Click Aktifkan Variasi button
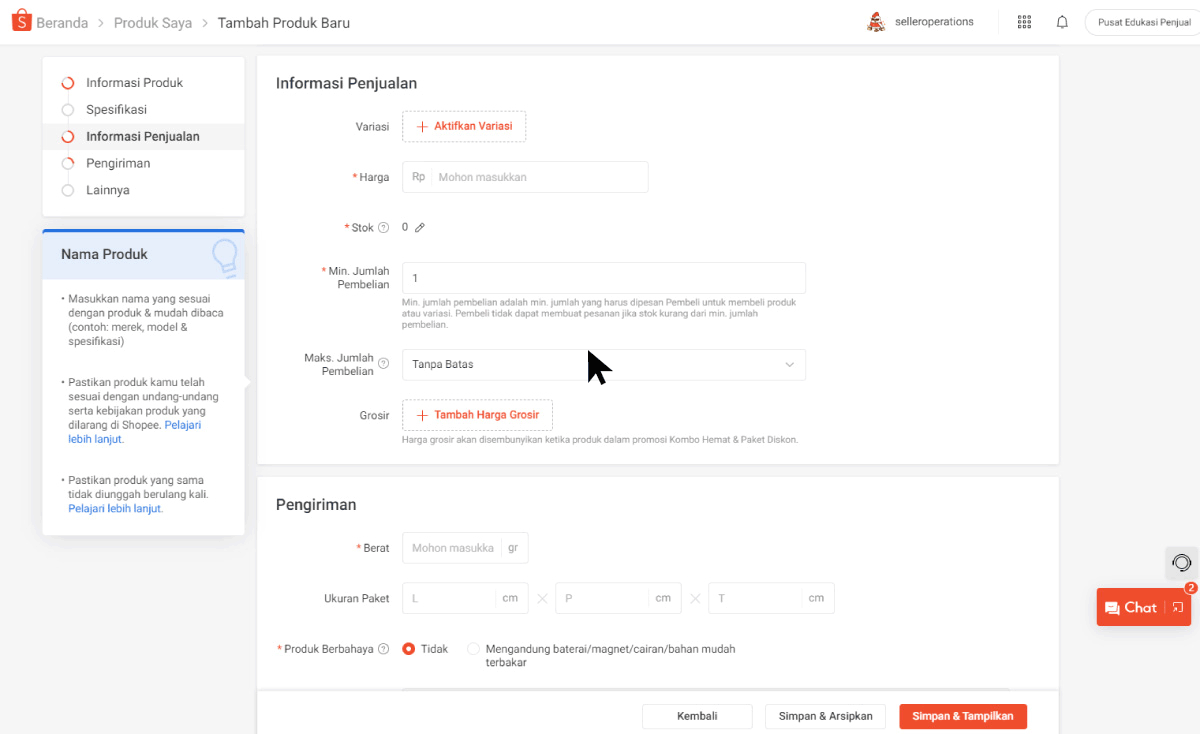 (464, 126)
